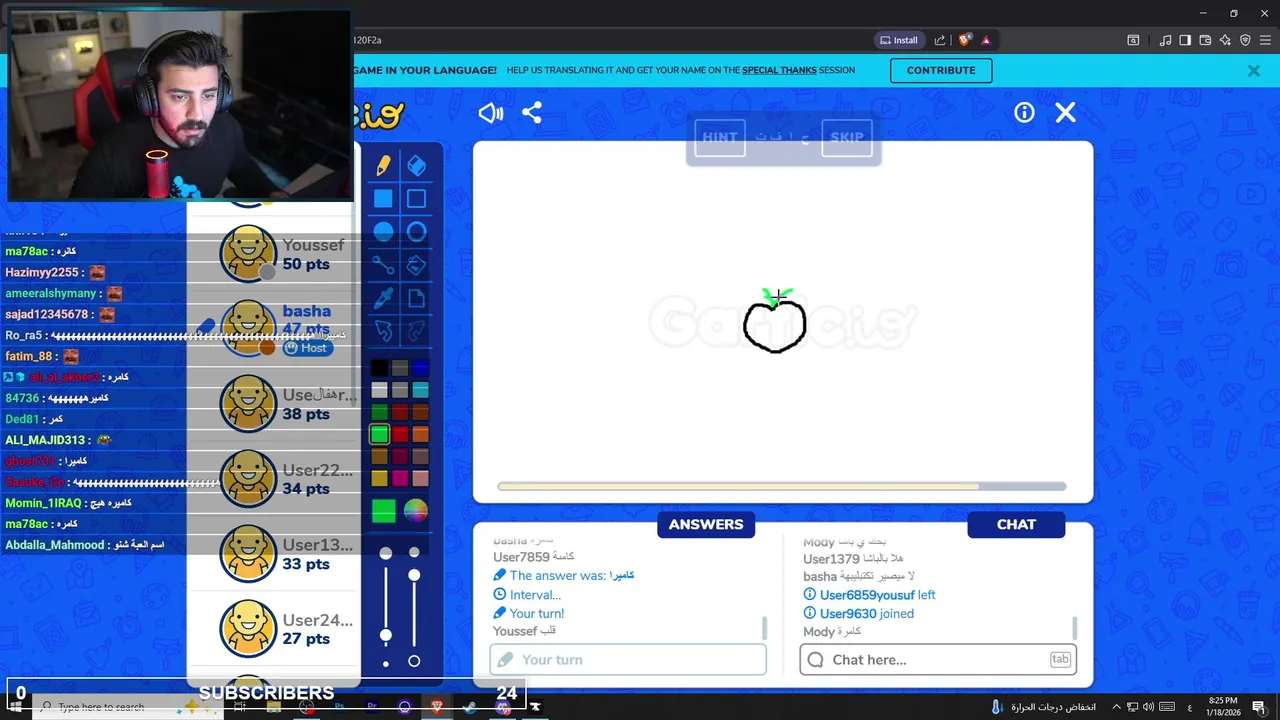The height and width of the screenshot is (720, 1280).
Task: Open the Brave VPN shield icon
Action: [x=1245, y=40]
